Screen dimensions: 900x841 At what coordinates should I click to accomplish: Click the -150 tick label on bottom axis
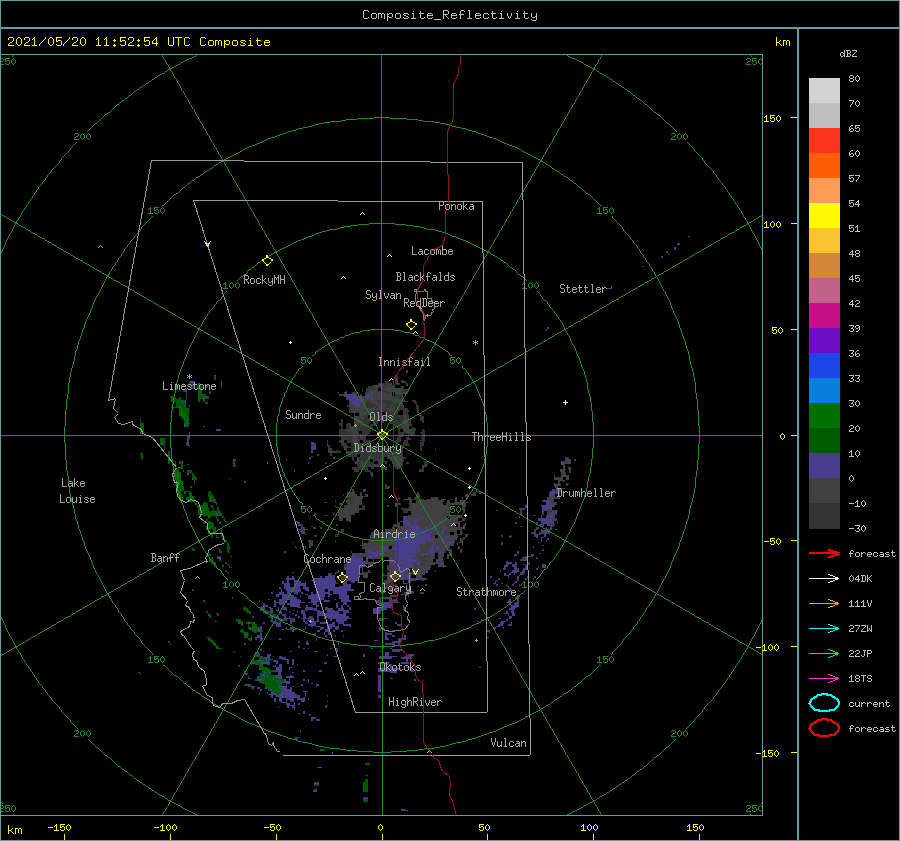point(59,827)
